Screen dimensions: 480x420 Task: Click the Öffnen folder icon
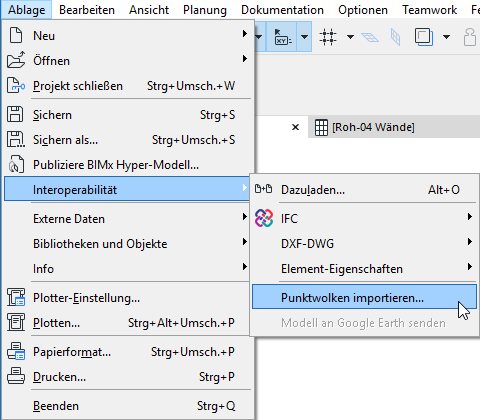pyautogui.click(x=16, y=60)
